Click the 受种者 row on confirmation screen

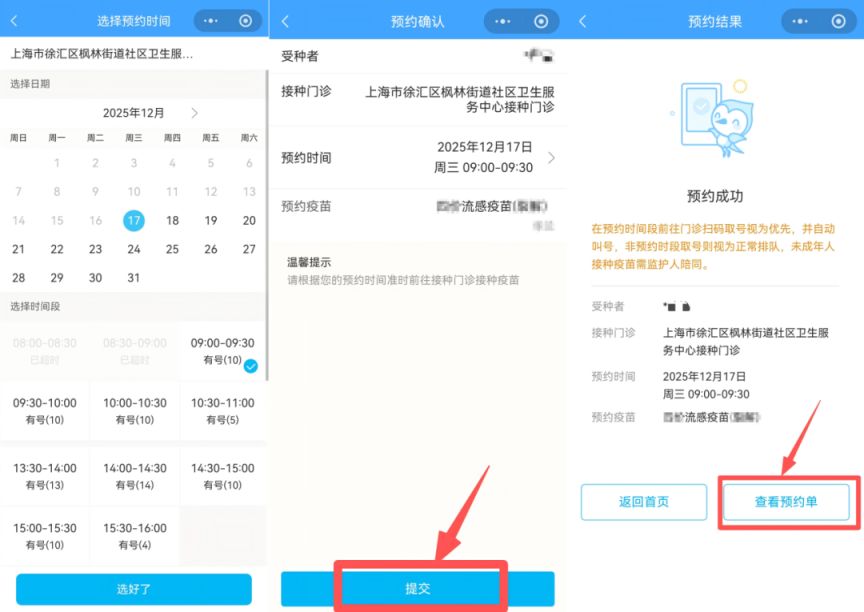tap(418, 56)
